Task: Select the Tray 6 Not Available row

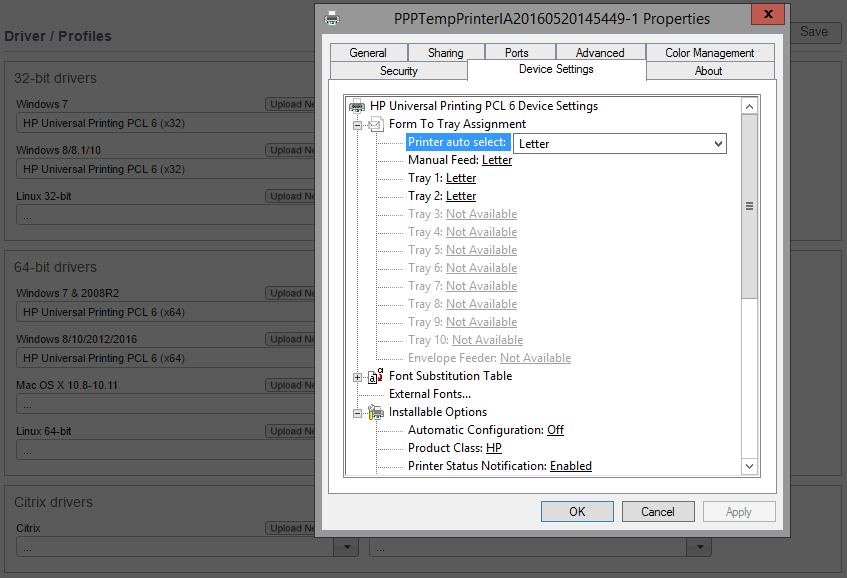Action: 462,268
